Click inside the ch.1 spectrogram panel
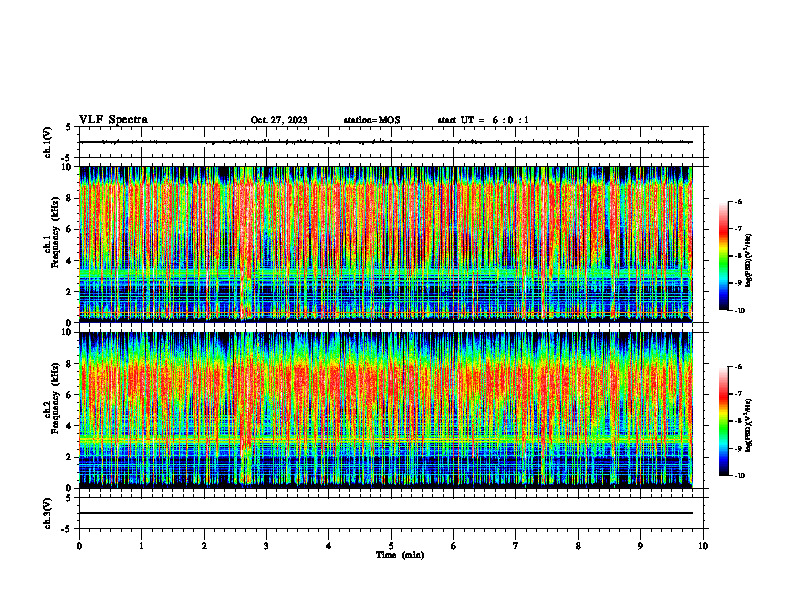Screen dimensions: 792x612 click(385, 244)
